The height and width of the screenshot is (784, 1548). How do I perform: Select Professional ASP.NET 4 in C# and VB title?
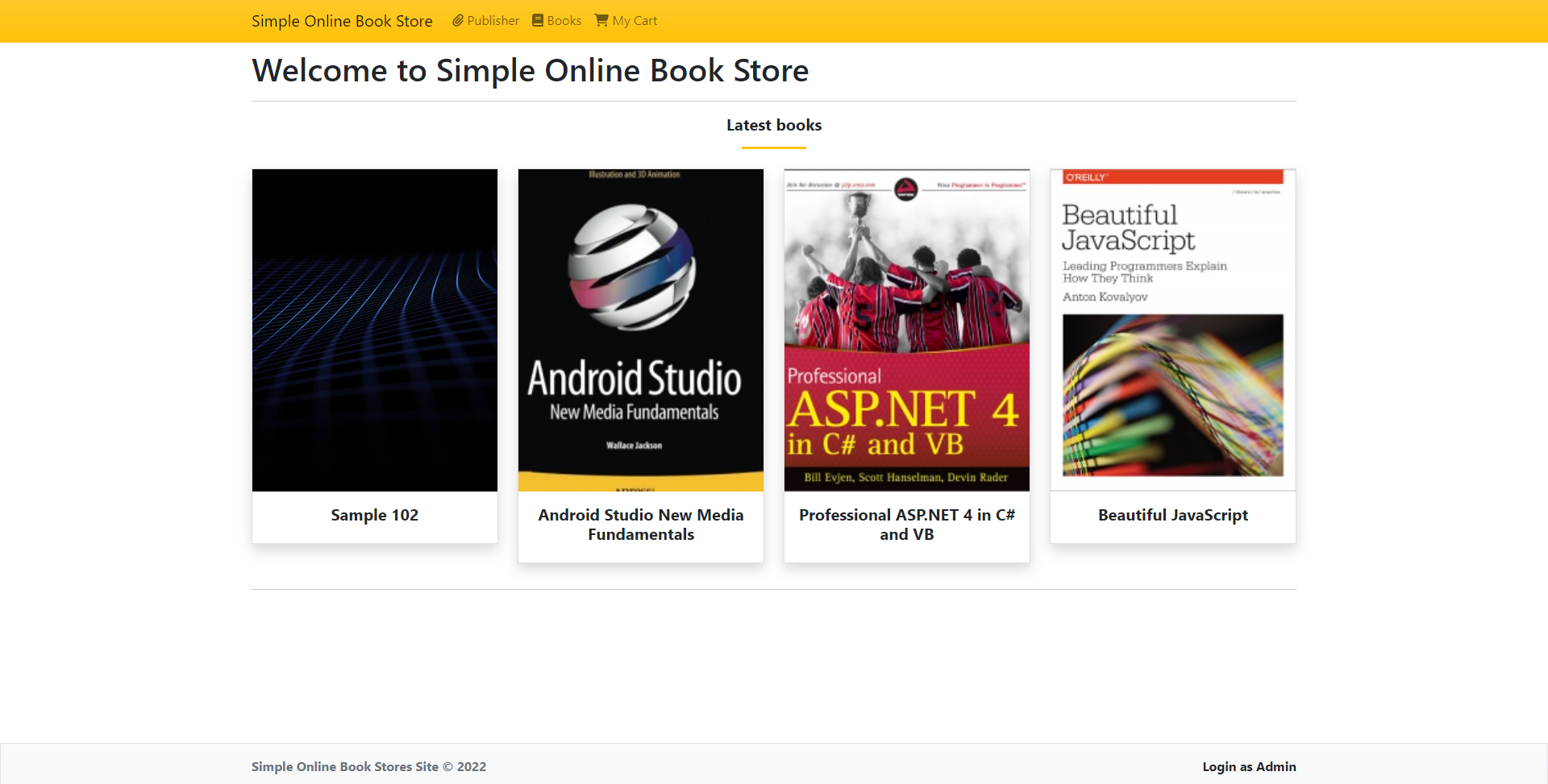[x=907, y=525]
